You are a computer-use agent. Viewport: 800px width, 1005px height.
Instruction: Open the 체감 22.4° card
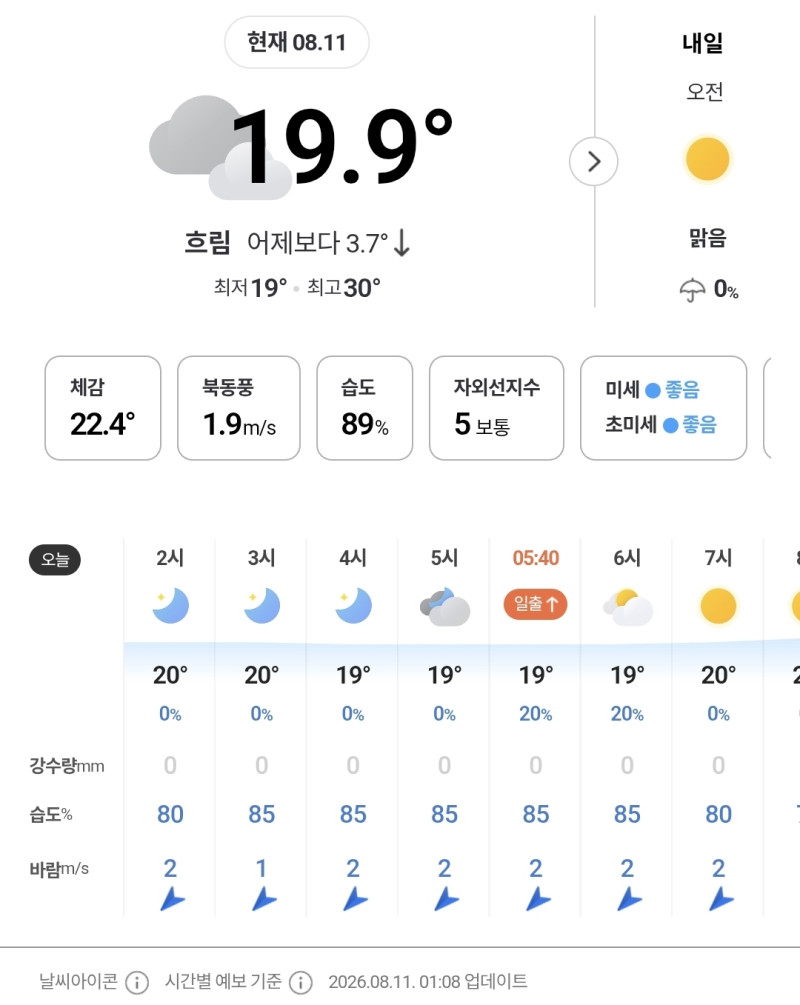103,408
